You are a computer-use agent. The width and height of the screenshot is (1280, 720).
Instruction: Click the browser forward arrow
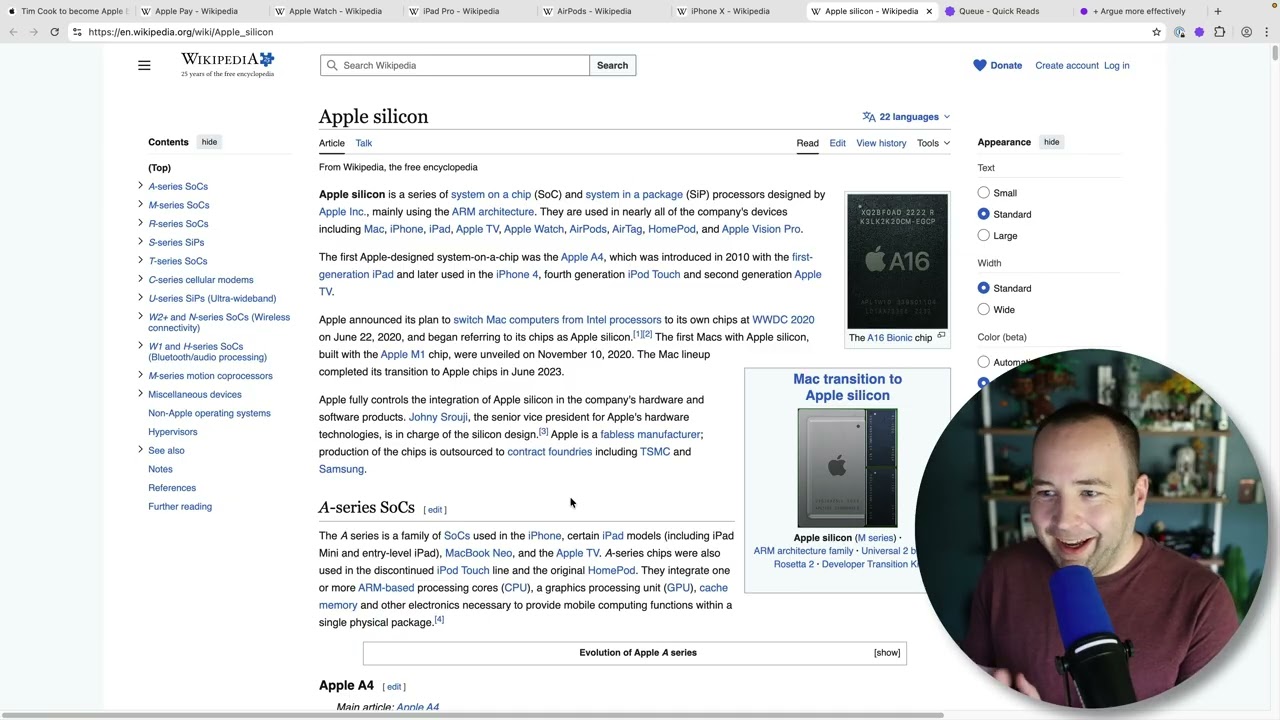(34, 32)
